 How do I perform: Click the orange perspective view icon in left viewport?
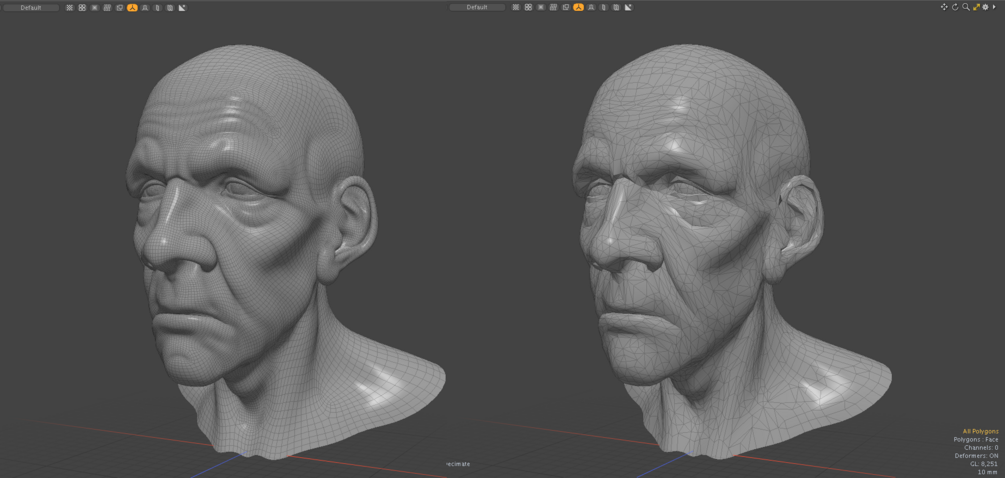132,8
